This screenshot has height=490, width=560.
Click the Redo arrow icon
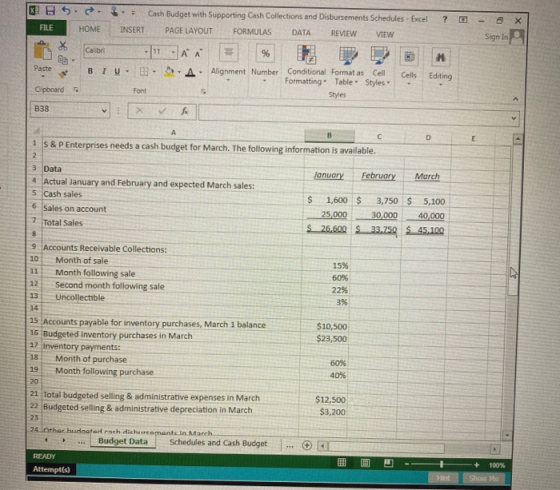pyautogui.click(x=89, y=11)
